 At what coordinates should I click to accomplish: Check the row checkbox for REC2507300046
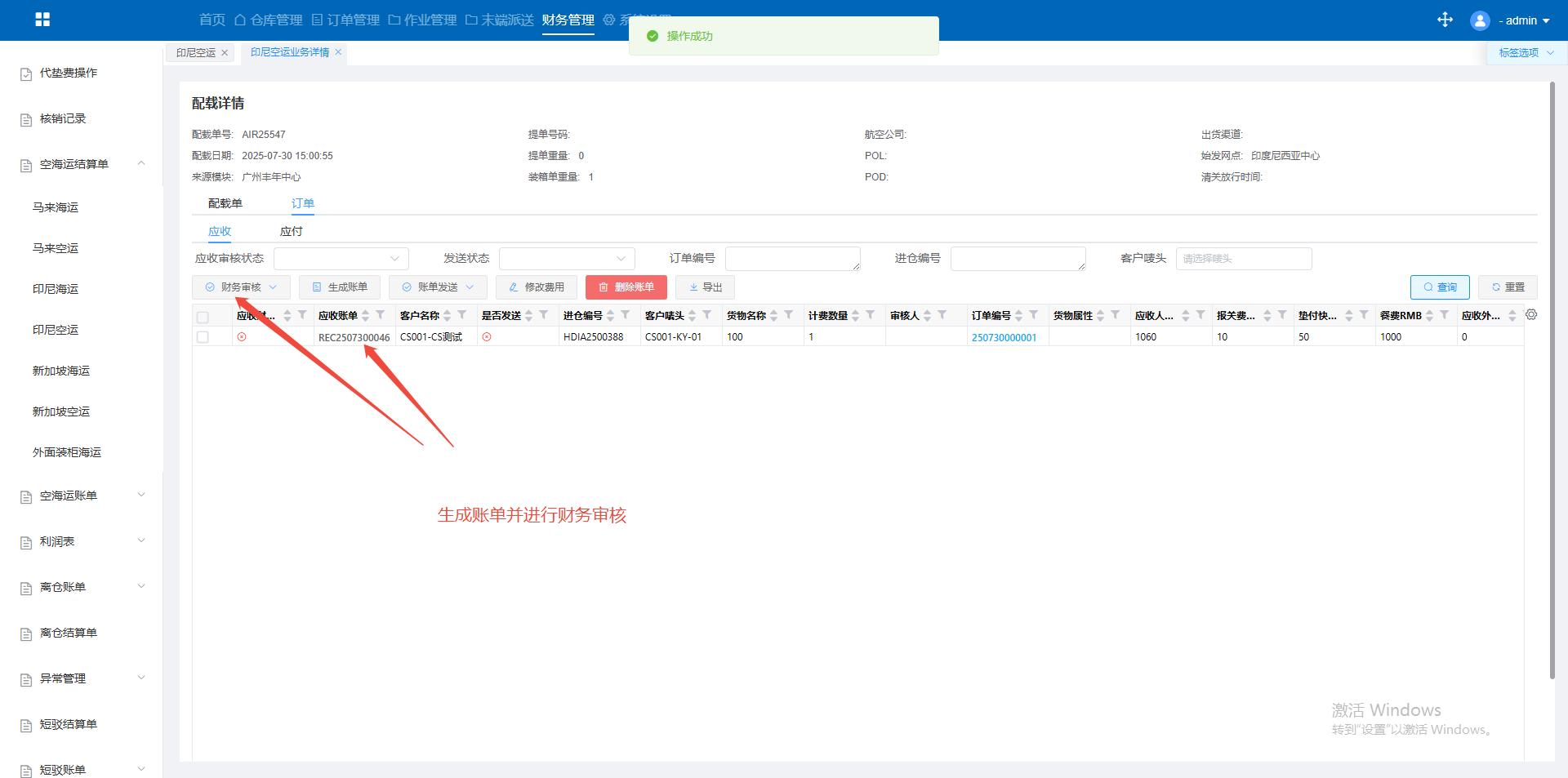(203, 337)
